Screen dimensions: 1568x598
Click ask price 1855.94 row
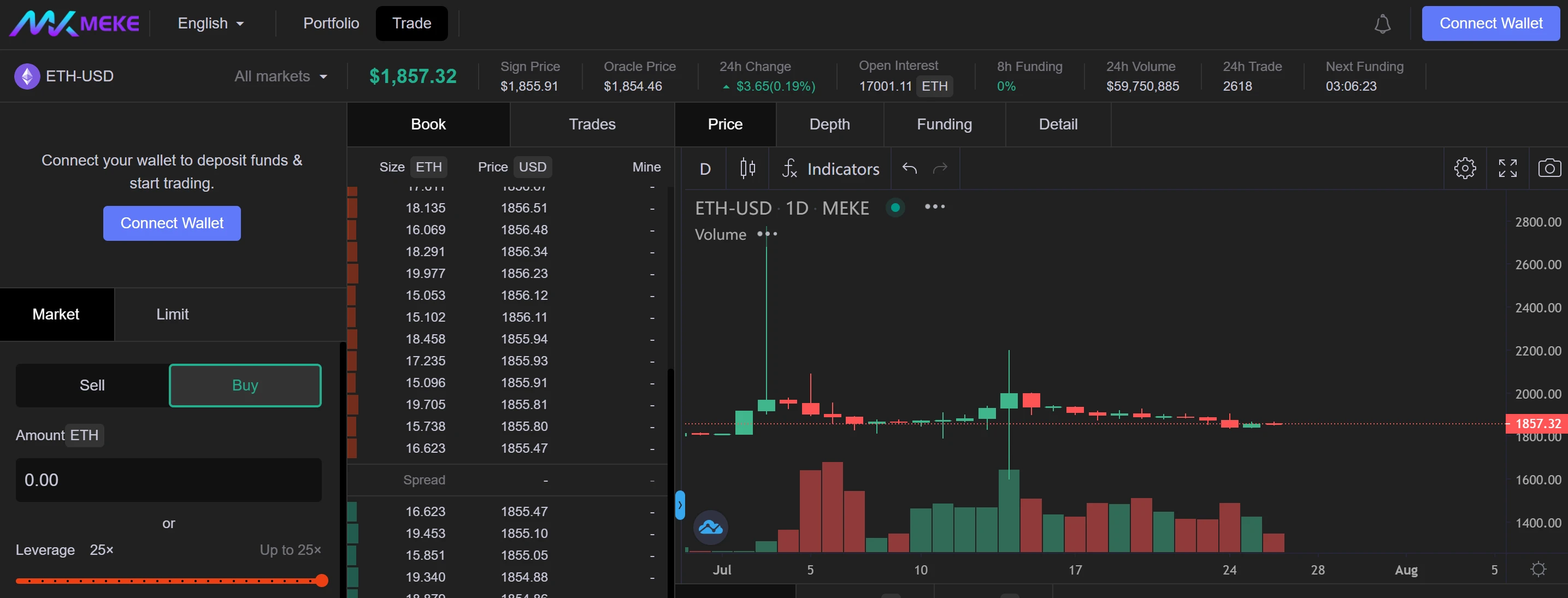pos(507,339)
